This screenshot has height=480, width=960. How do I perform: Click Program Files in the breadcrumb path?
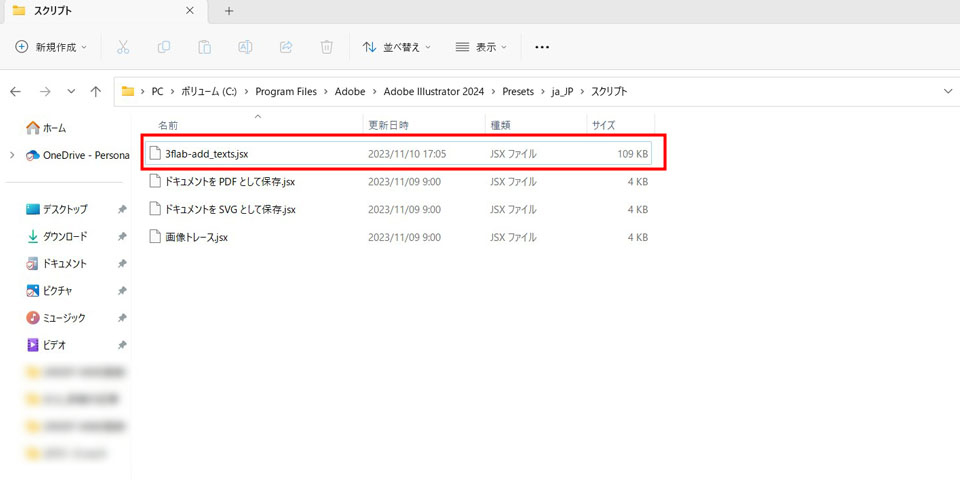coord(286,91)
